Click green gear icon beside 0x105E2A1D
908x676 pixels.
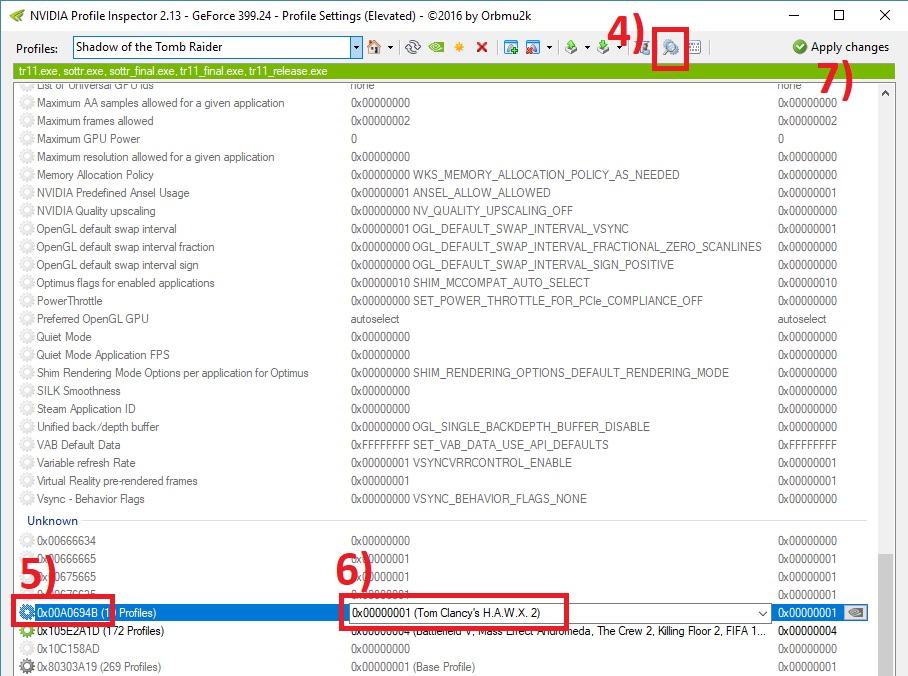(27, 631)
